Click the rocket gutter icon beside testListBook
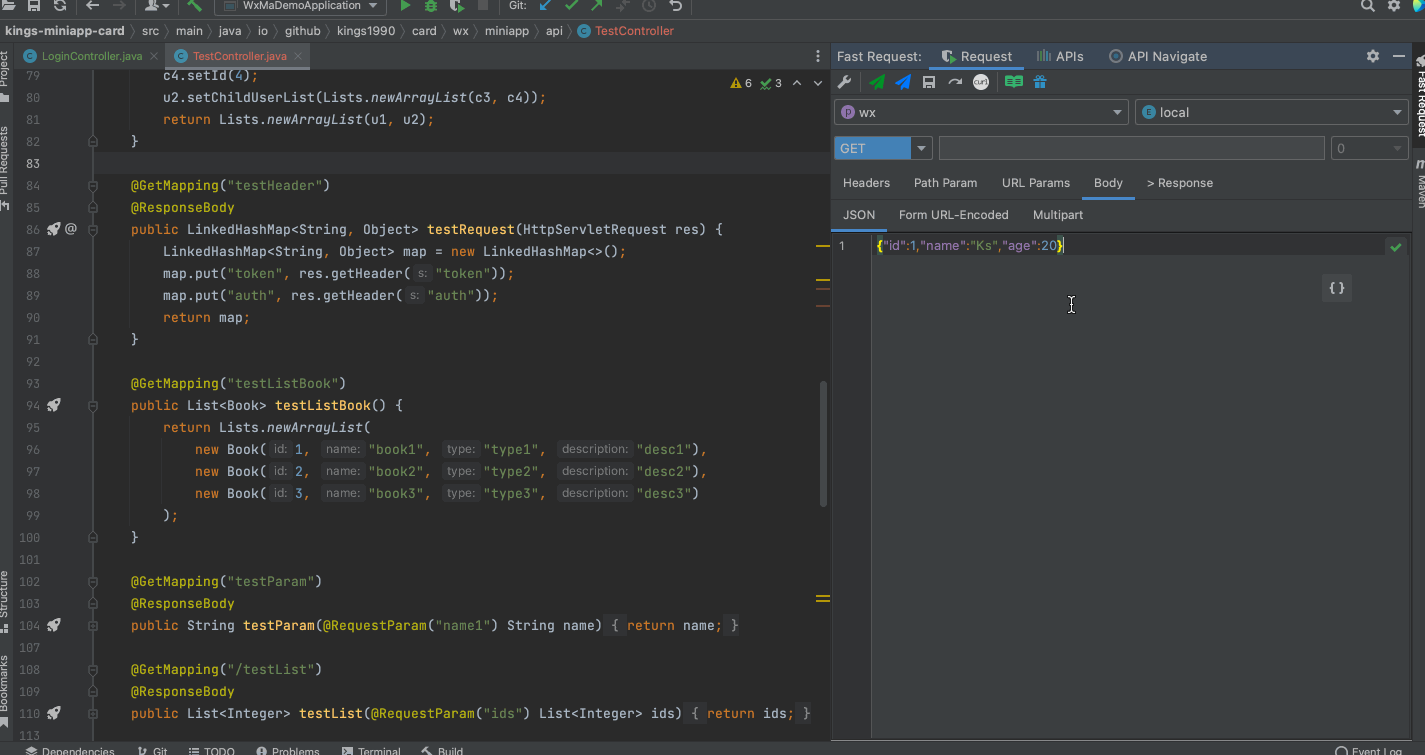1425x755 pixels. pos(54,405)
